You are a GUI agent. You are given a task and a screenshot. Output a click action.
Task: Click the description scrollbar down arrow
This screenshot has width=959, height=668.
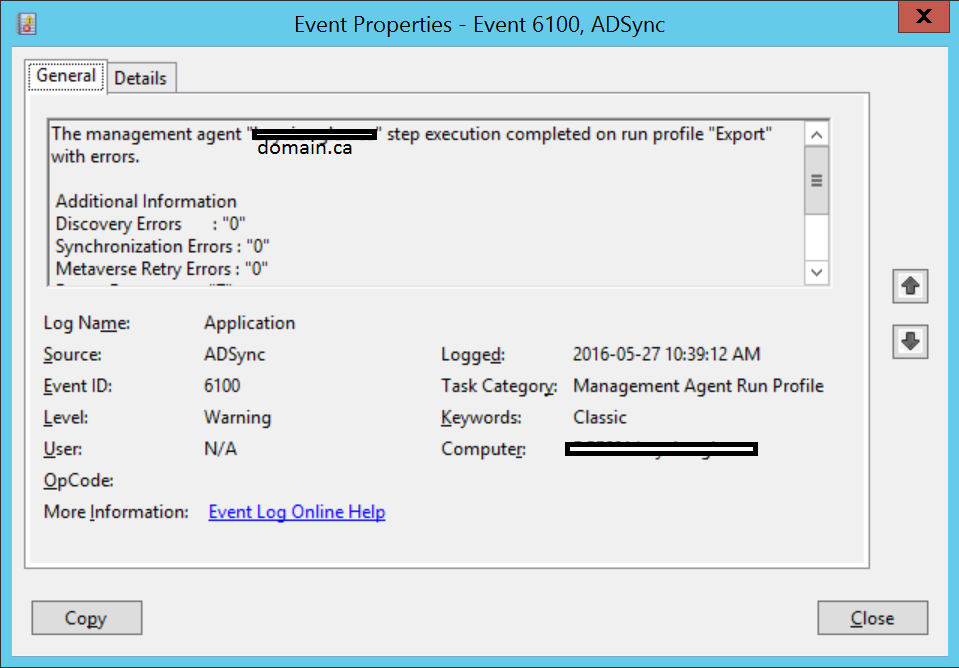coord(816,272)
